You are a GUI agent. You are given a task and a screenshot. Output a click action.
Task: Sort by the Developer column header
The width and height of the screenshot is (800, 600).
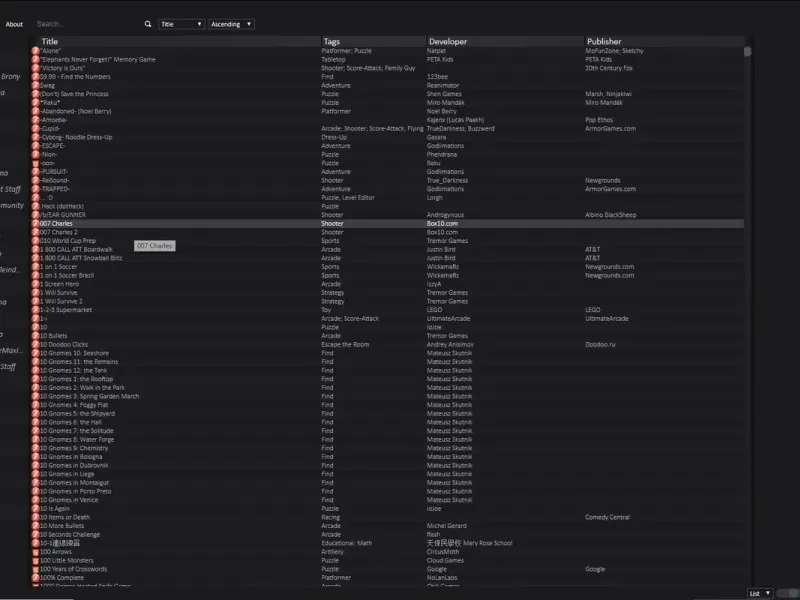click(x=505, y=41)
